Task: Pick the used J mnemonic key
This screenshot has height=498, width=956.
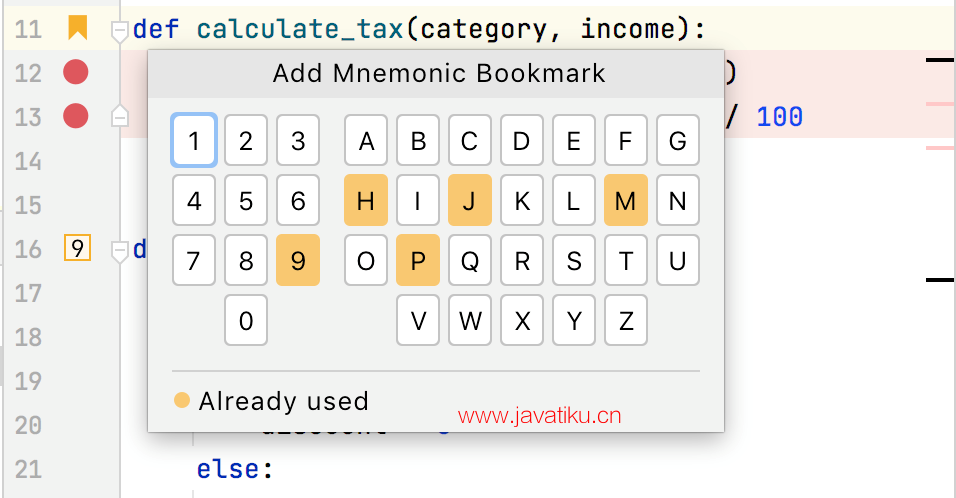Action: click(x=470, y=200)
